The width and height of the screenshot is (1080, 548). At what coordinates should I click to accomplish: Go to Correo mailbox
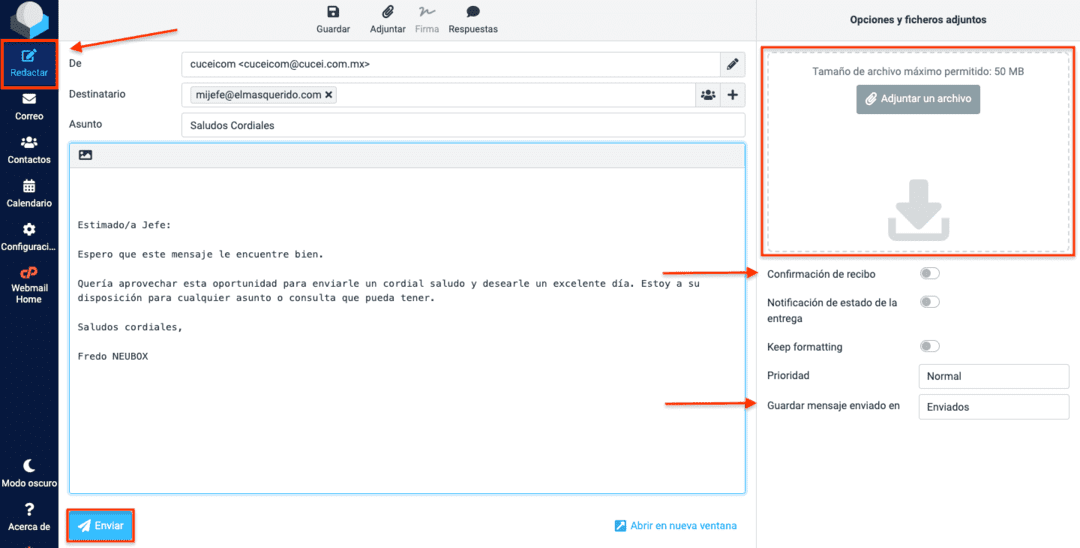(29, 107)
